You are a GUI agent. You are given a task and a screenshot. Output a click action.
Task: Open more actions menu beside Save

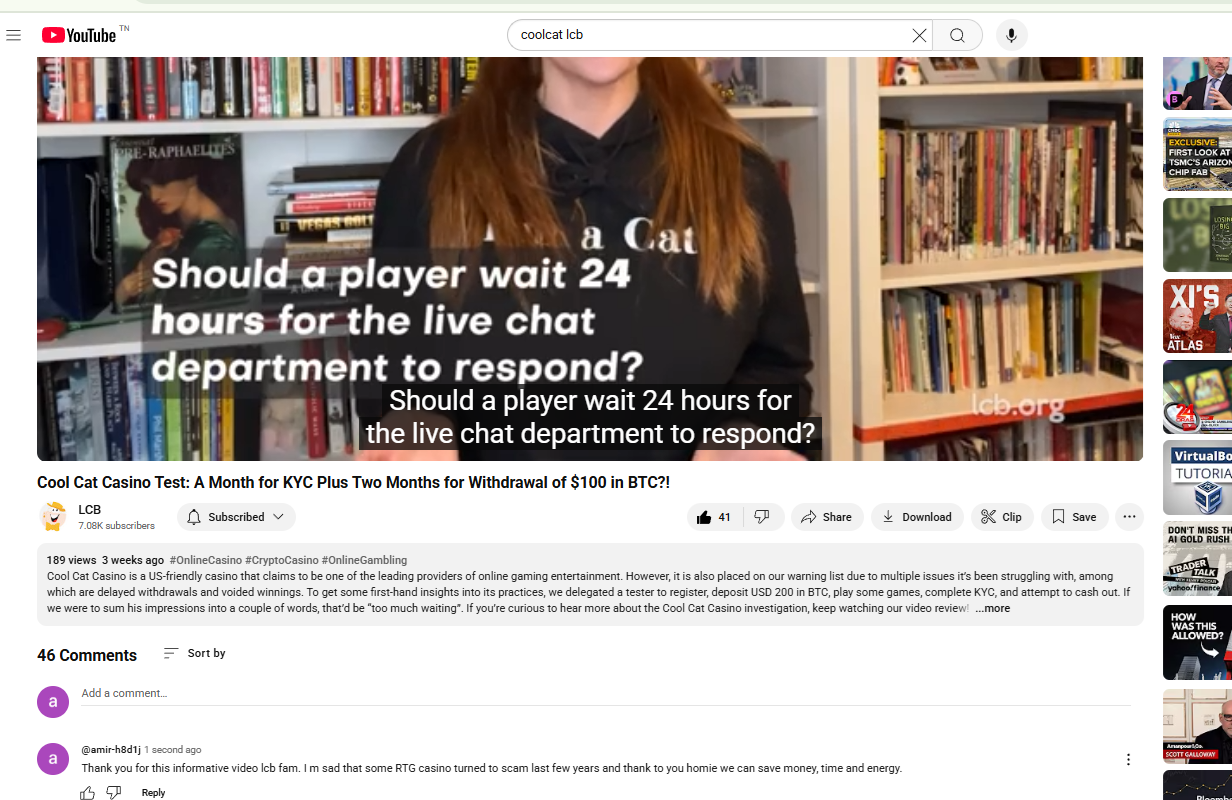click(x=1129, y=517)
